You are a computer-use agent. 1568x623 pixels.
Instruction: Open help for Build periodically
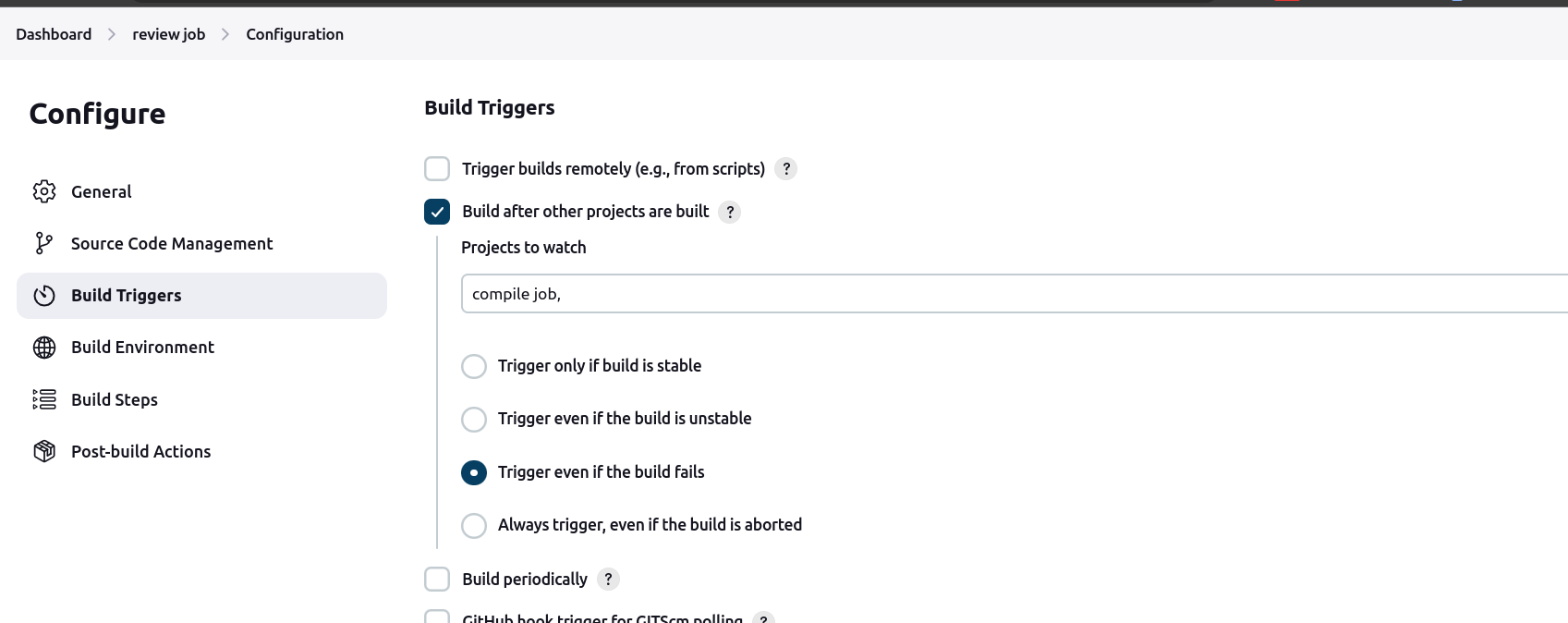coord(608,579)
